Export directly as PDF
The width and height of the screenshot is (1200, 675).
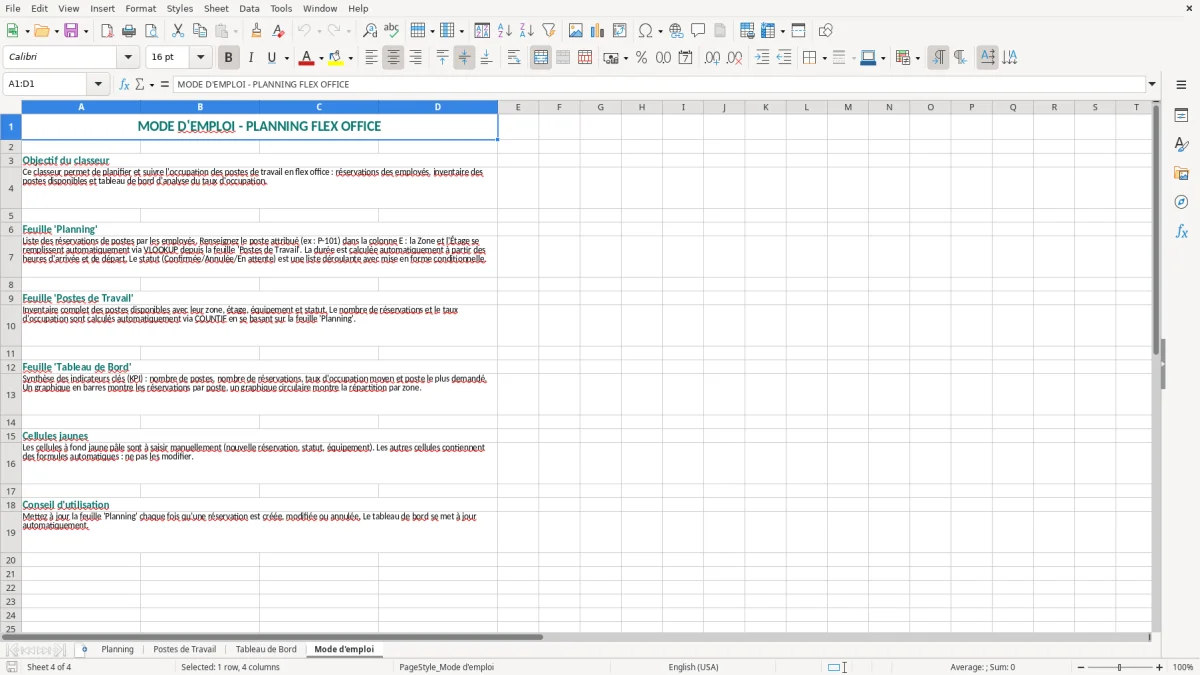106,31
